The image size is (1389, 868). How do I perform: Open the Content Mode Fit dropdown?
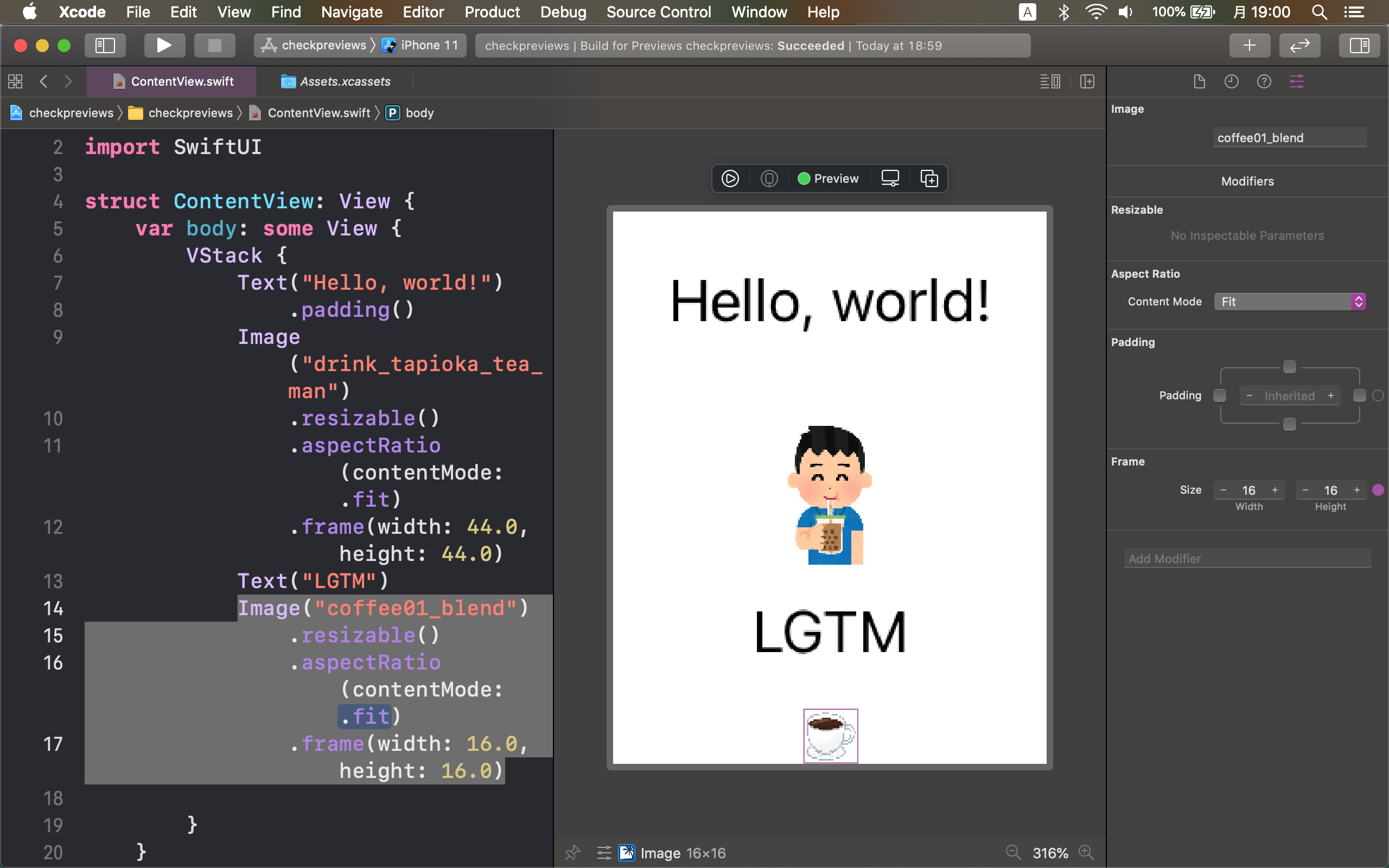coord(1289,302)
